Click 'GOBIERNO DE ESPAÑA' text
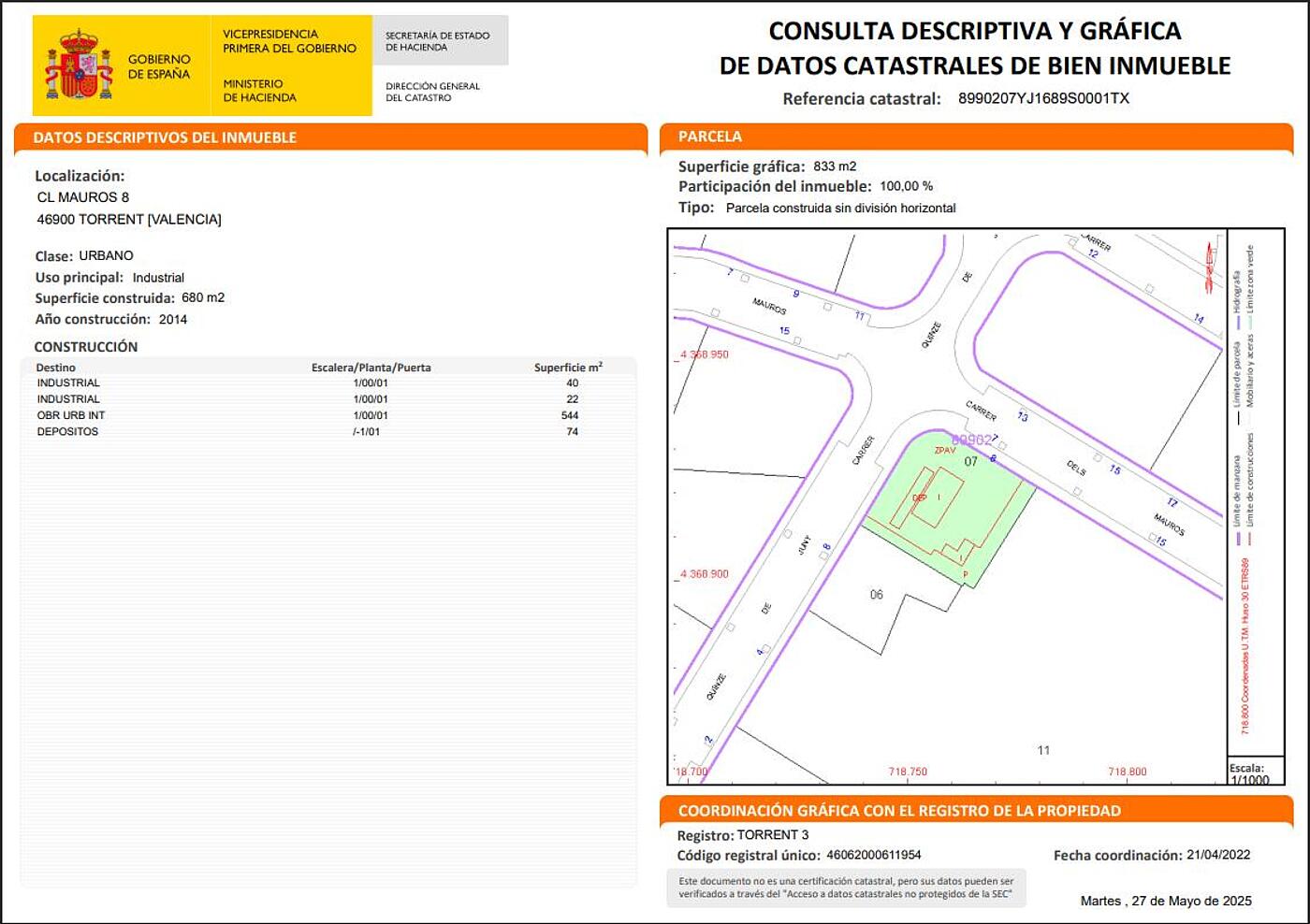The width and height of the screenshot is (1310, 924). coord(159,66)
